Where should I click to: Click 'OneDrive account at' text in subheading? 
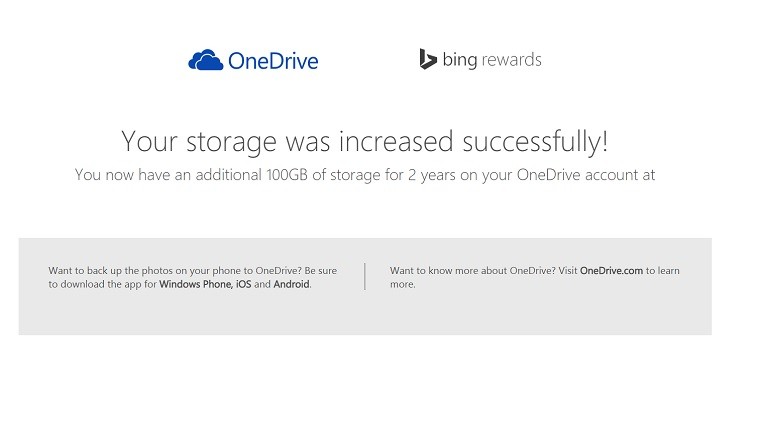click(x=586, y=174)
